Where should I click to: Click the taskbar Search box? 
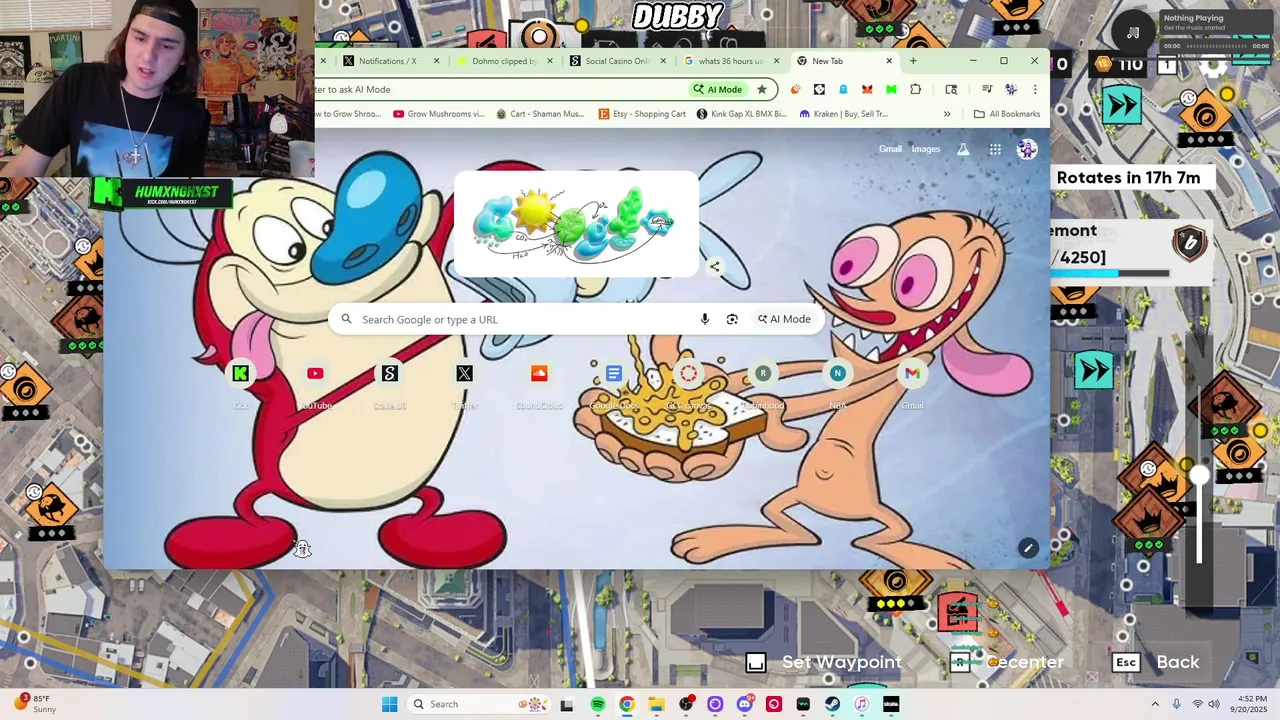pyautogui.click(x=480, y=704)
